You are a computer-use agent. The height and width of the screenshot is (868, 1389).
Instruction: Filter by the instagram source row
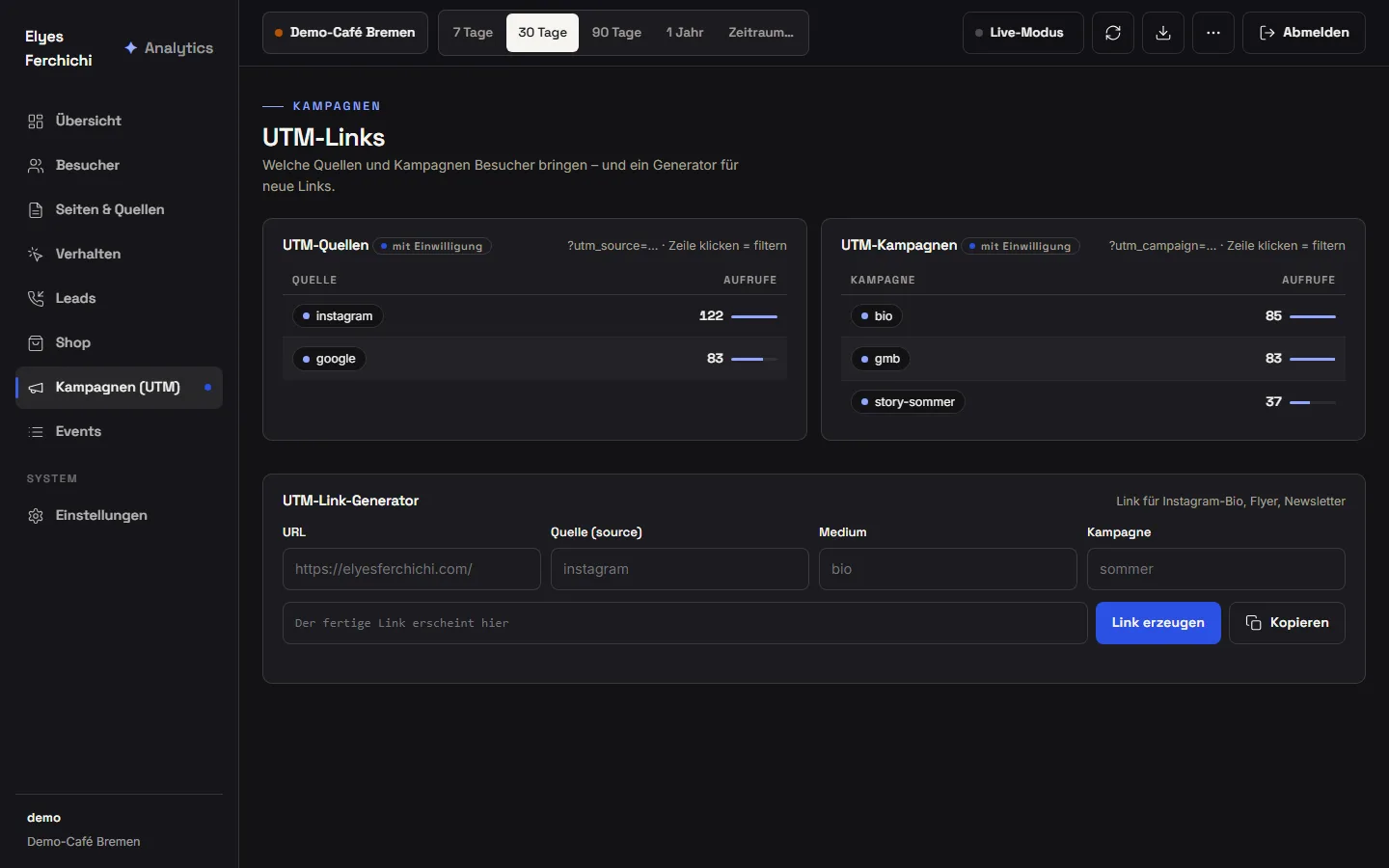click(534, 316)
